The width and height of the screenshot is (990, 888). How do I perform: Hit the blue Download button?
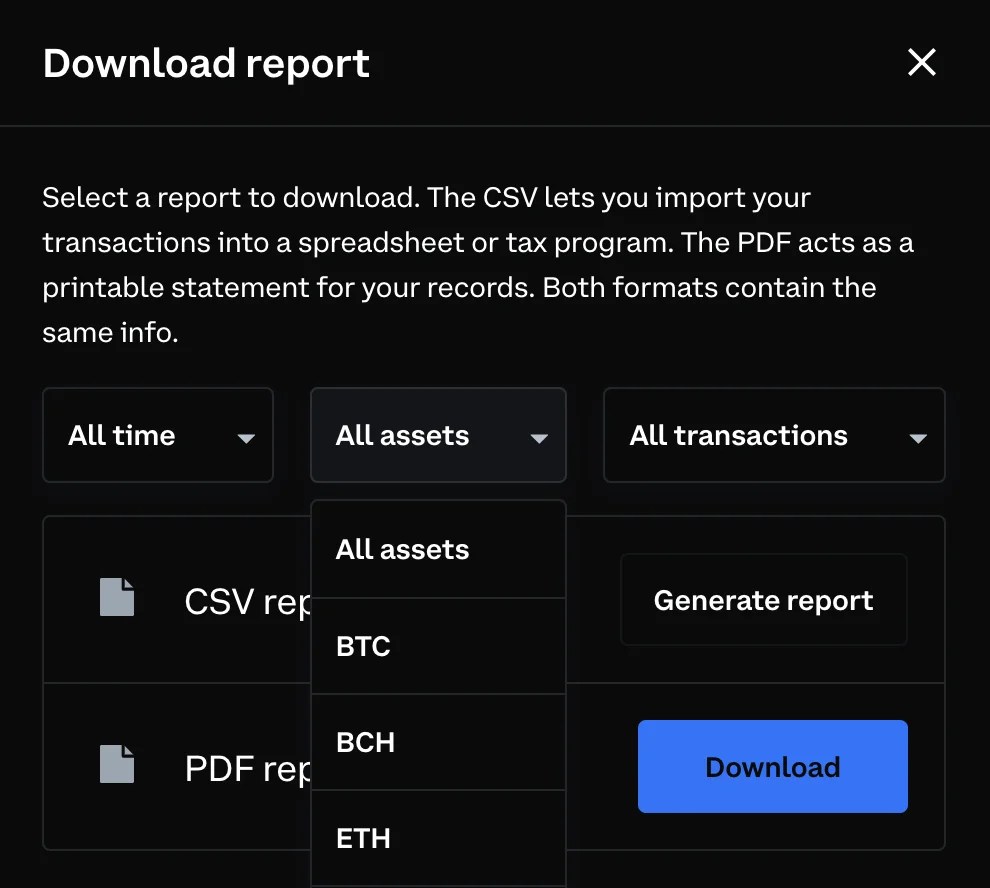tap(772, 766)
